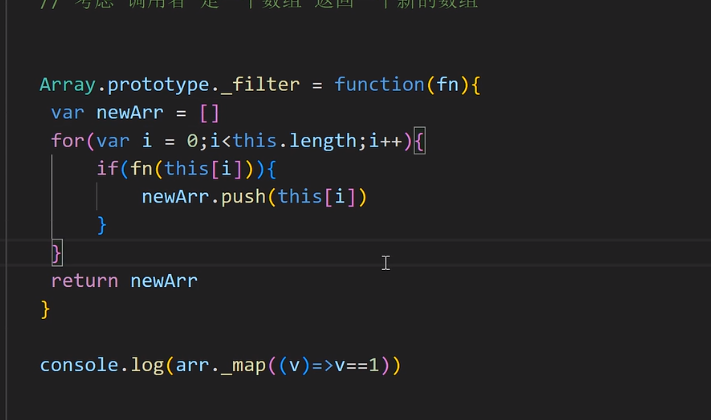Screen dimensions: 711x420
Task: Click 'console' in the log statement
Action: (x=79, y=365)
